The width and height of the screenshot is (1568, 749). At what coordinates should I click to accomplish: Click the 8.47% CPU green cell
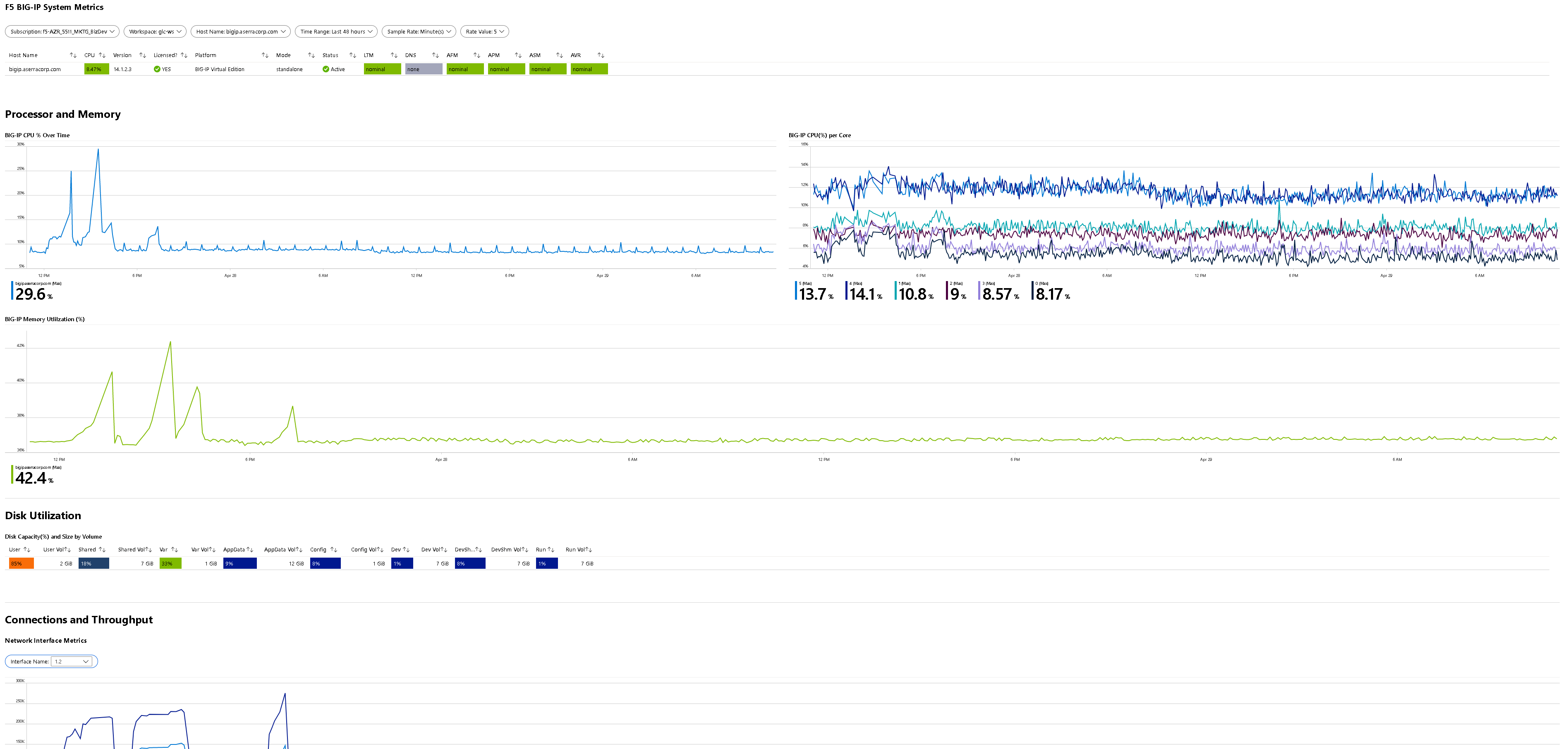pyautogui.click(x=96, y=69)
